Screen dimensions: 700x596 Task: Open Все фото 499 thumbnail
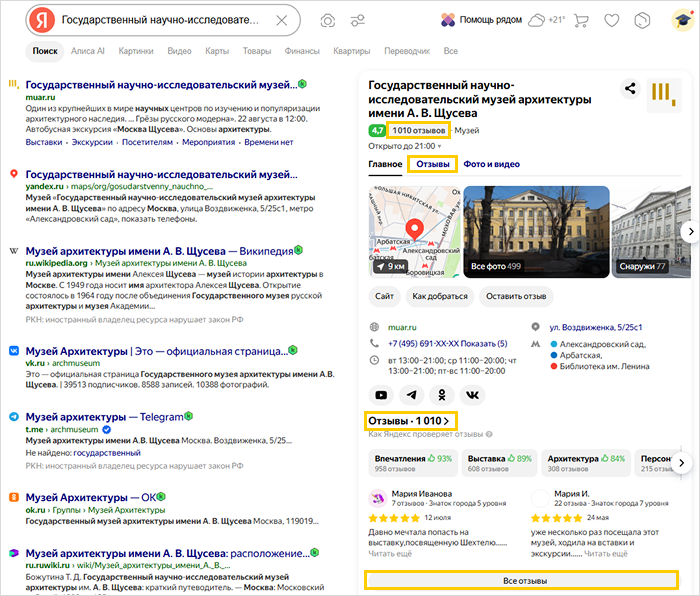tap(536, 232)
